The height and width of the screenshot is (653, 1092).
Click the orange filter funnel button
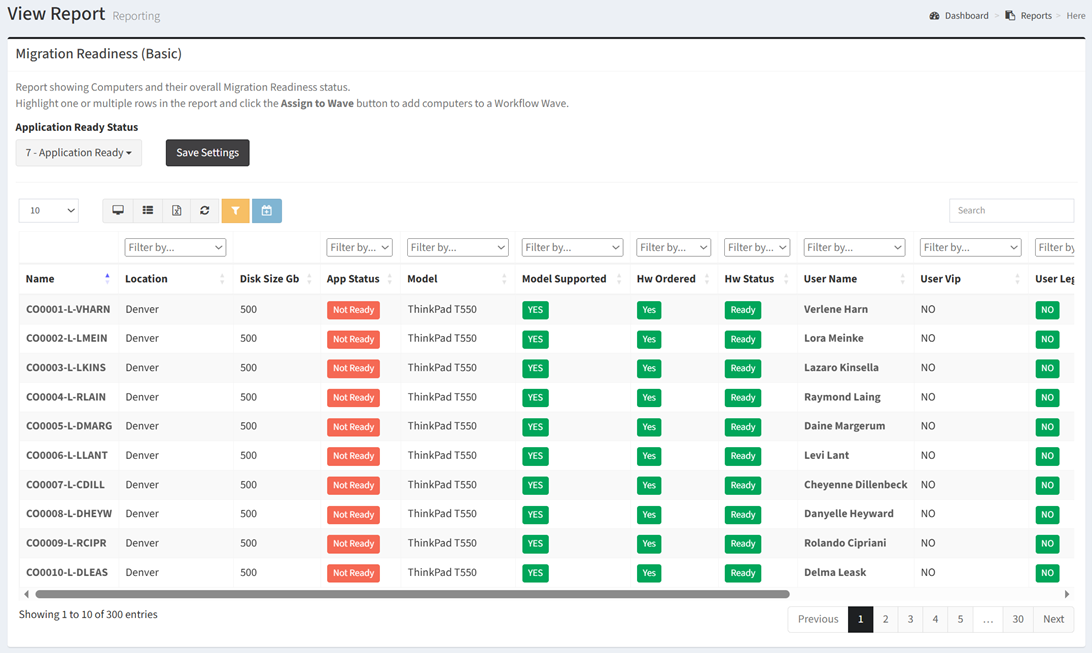point(235,211)
